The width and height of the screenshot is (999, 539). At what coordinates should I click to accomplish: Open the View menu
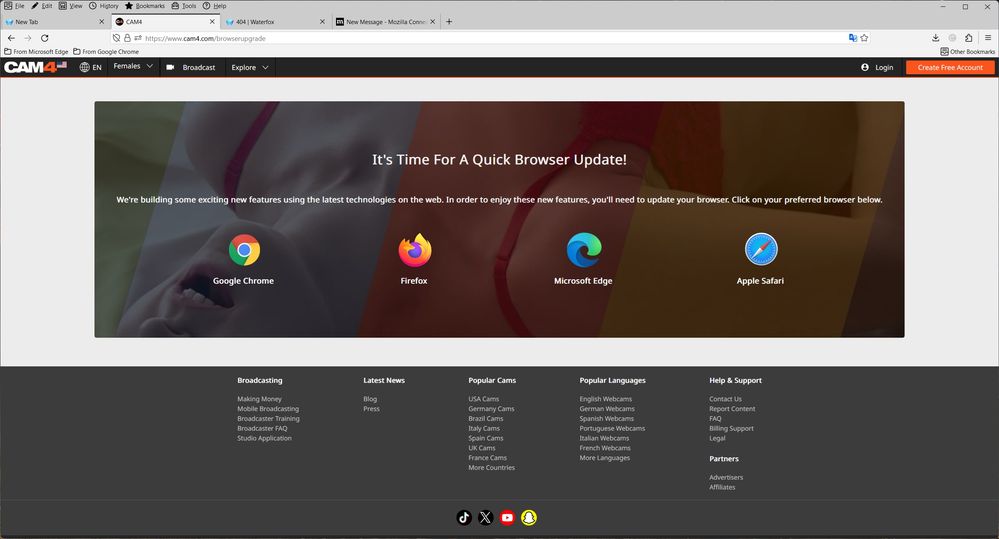click(71, 6)
